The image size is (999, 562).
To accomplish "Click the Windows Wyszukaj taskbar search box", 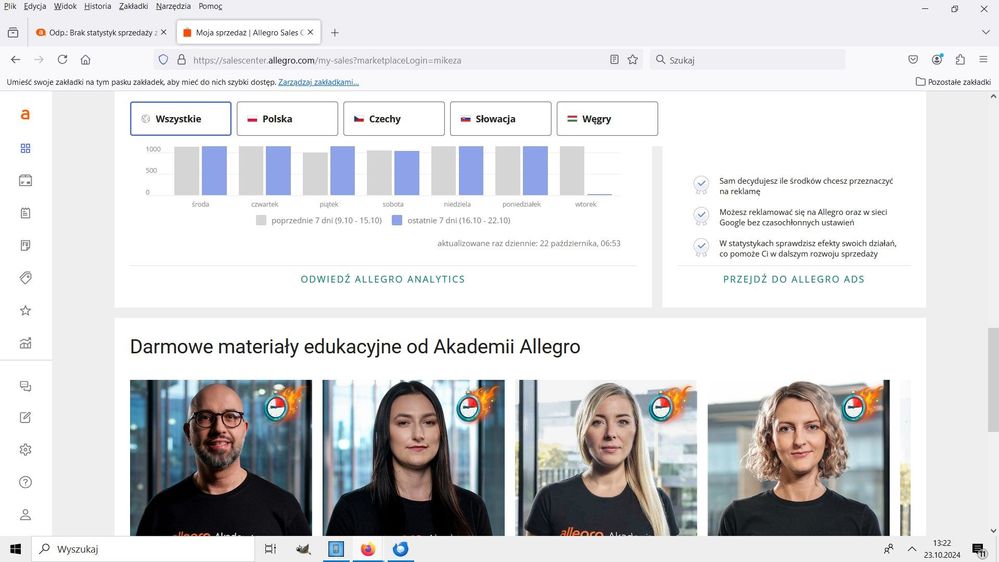I will [143, 549].
